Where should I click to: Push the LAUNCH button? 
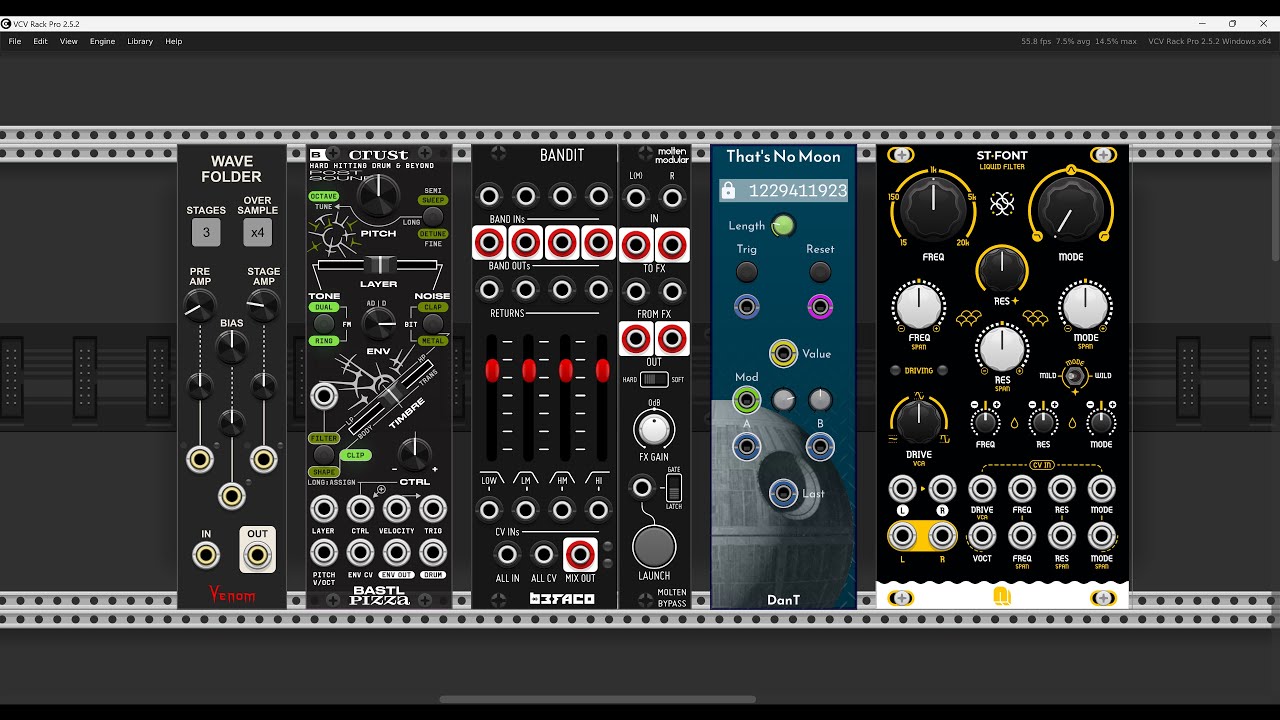point(653,547)
